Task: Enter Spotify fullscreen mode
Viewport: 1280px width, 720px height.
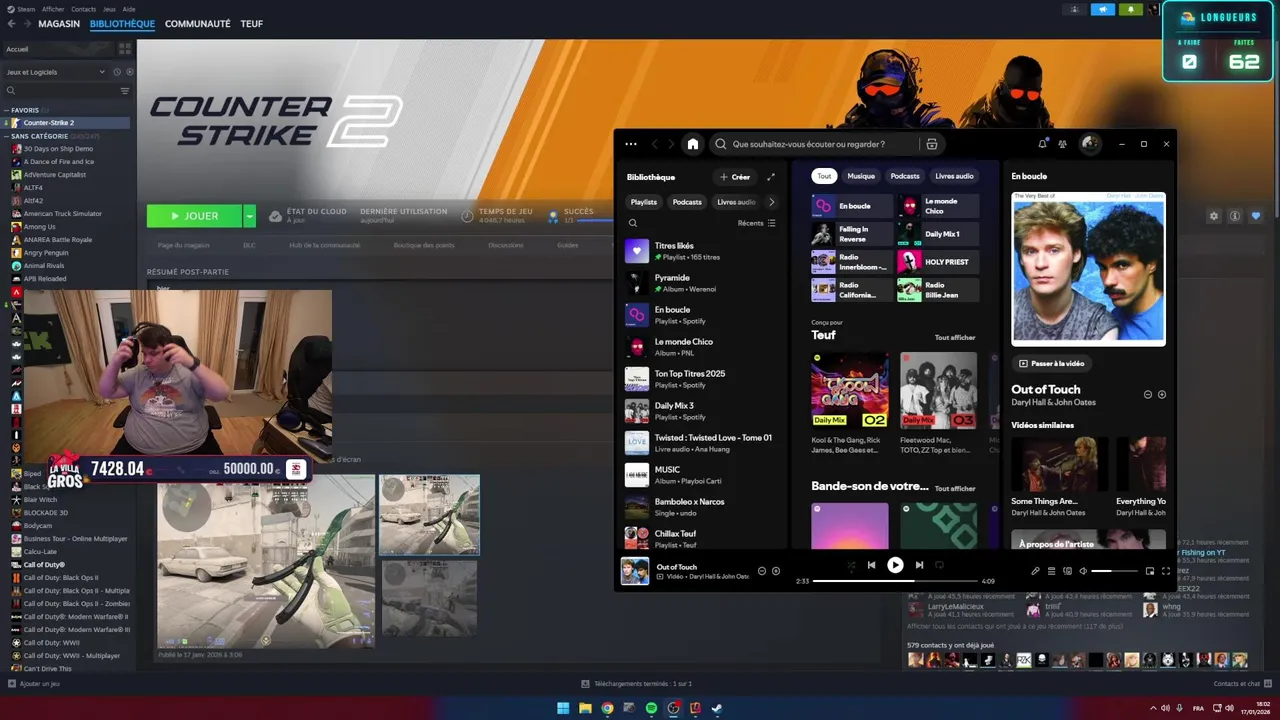Action: pos(1166,571)
